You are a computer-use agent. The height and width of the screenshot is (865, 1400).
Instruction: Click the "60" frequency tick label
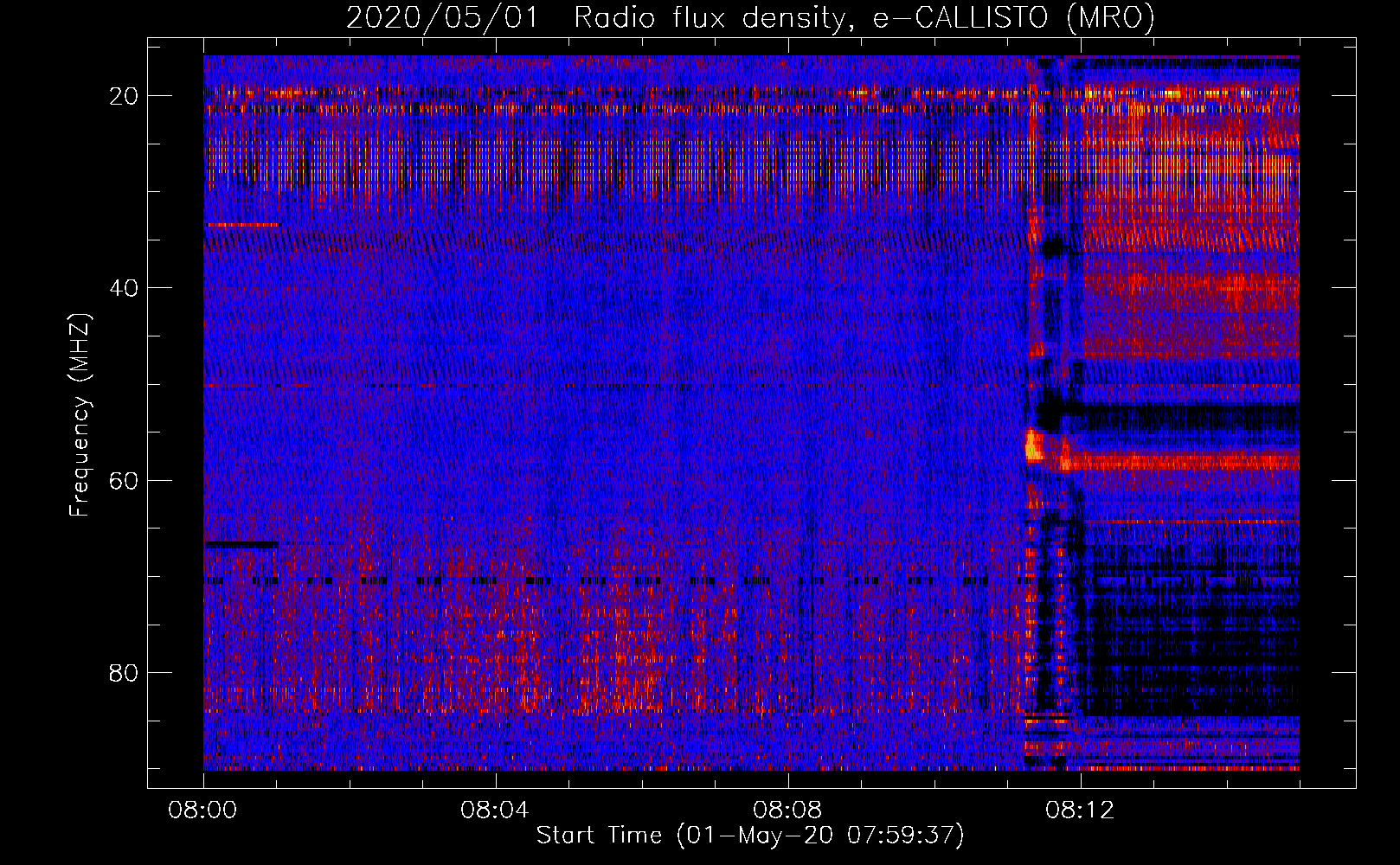pyautogui.click(x=125, y=480)
